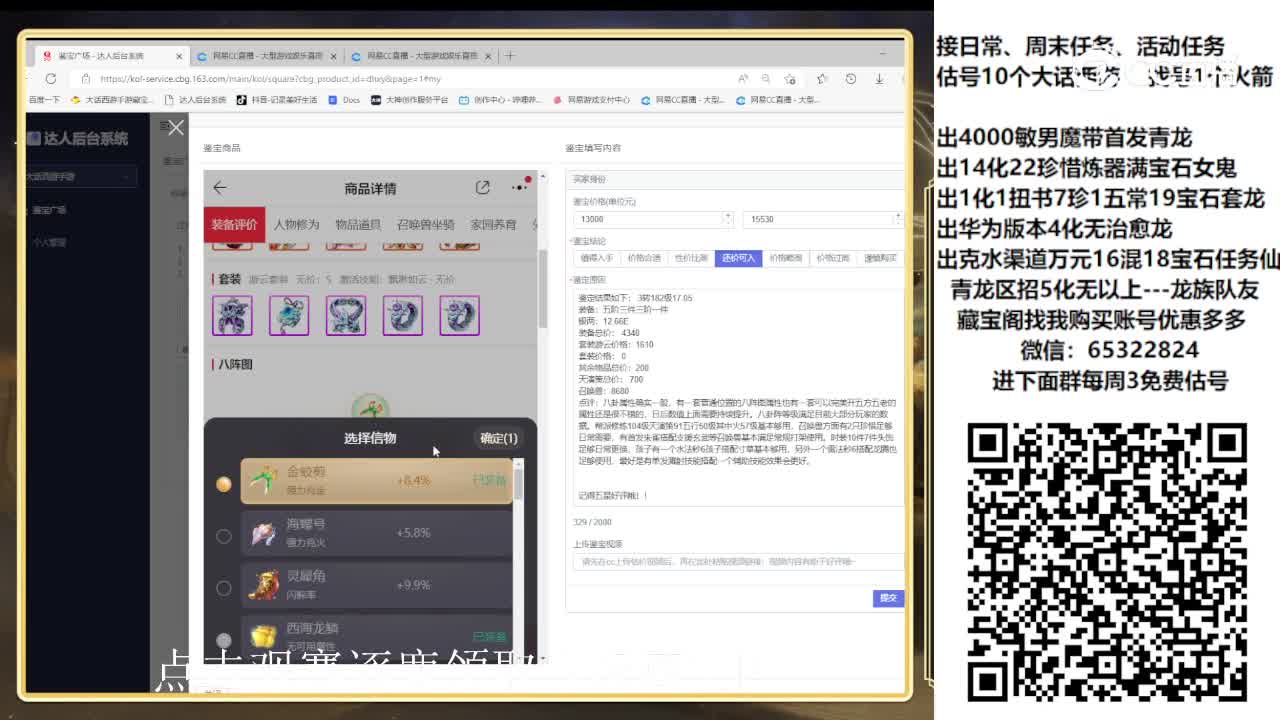This screenshot has height=720, width=1280.
Task: Open the browser history icon
Action: tap(850, 78)
